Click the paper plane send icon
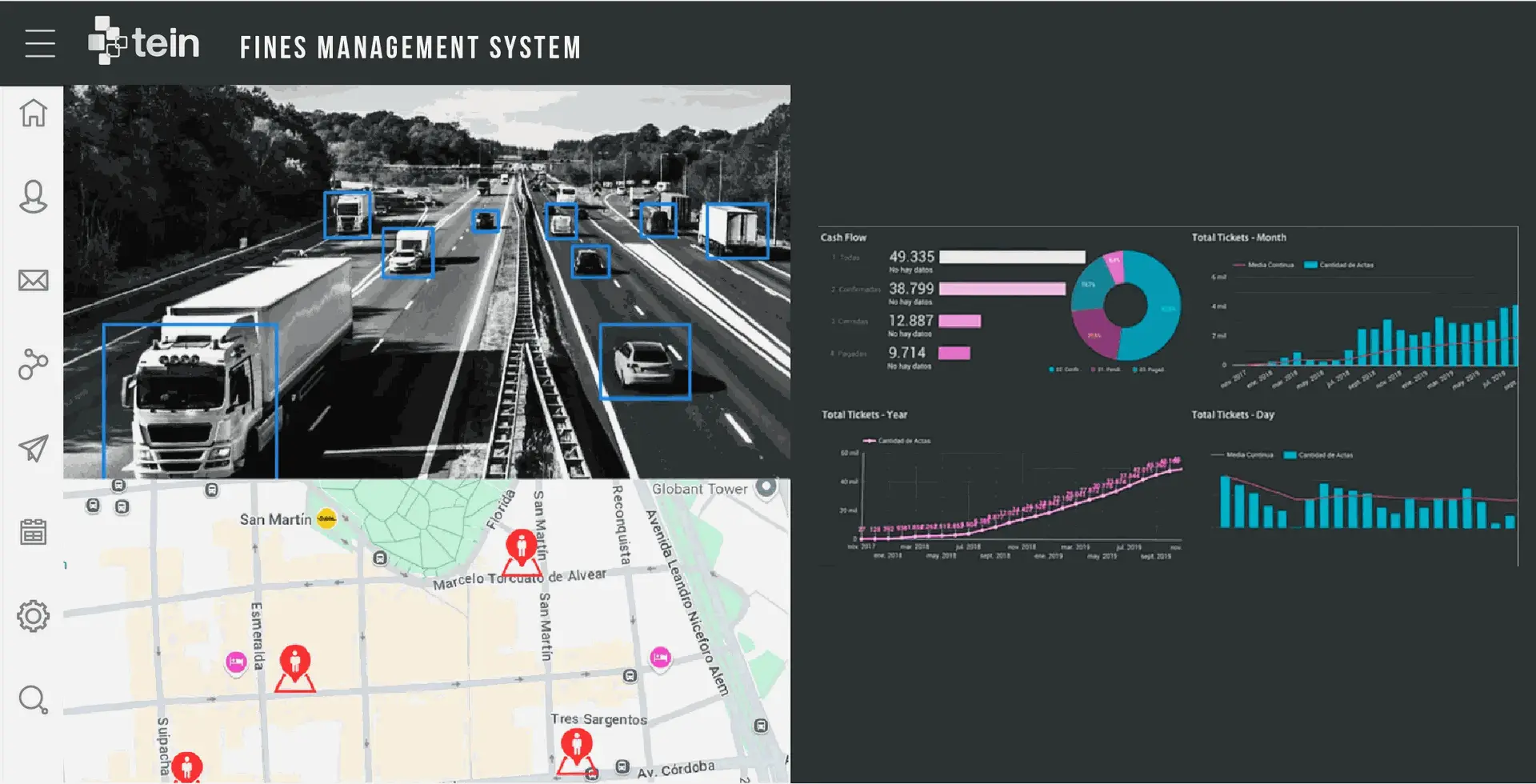This screenshot has height=784, width=1536. pos(34,448)
